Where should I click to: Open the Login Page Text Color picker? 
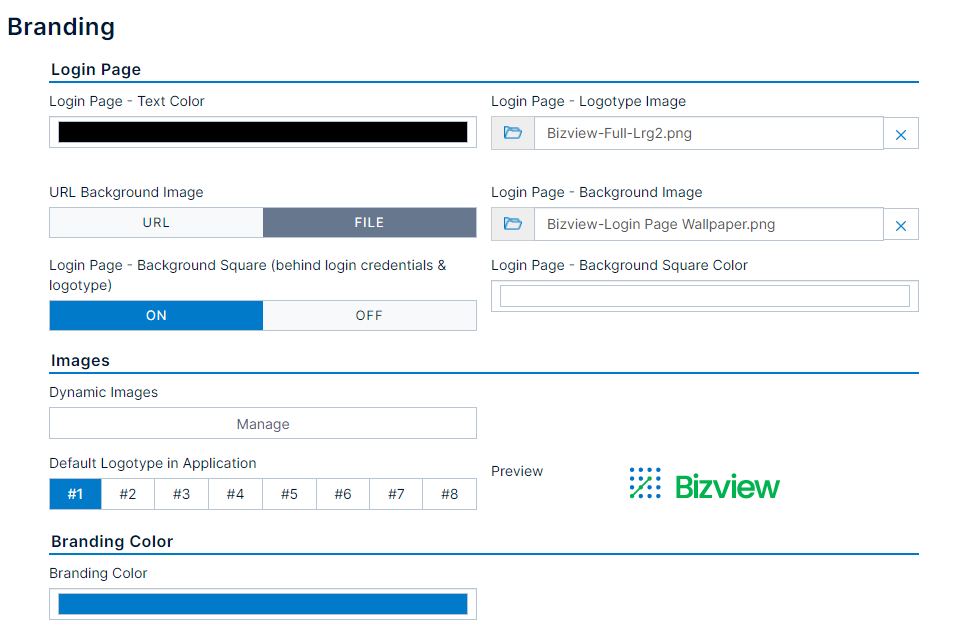click(x=263, y=132)
